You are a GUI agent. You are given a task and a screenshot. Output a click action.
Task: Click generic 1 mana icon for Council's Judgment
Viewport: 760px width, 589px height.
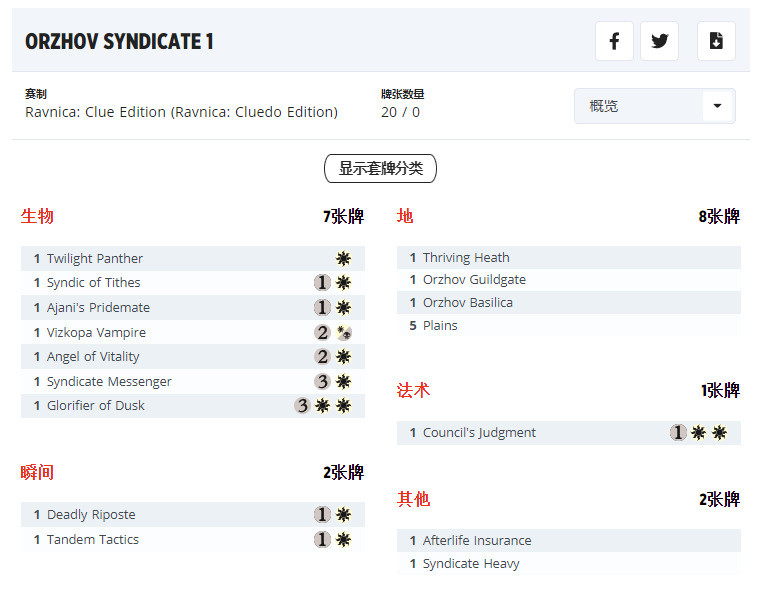pyautogui.click(x=678, y=433)
